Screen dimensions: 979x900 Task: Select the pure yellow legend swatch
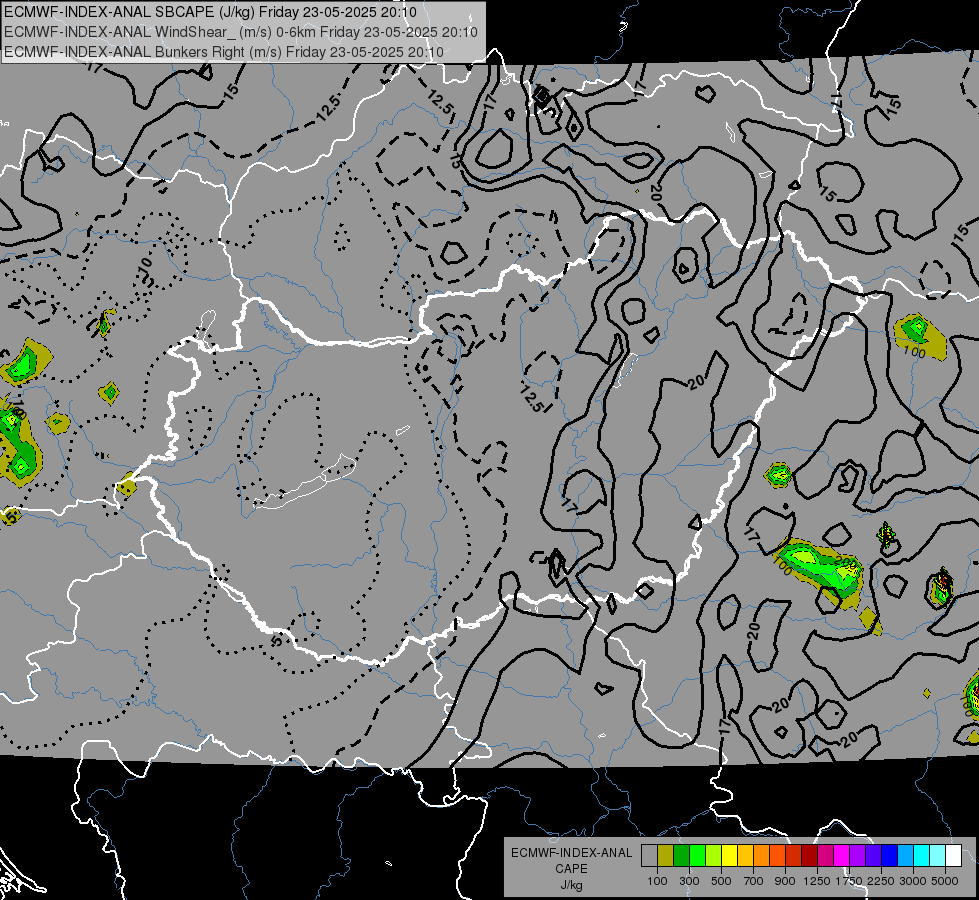point(729,856)
